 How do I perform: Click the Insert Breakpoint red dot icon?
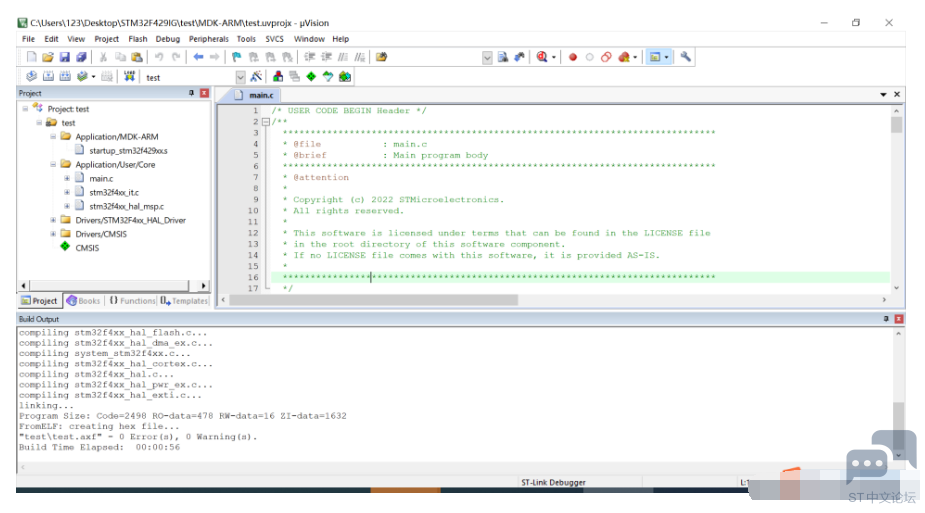click(x=572, y=57)
